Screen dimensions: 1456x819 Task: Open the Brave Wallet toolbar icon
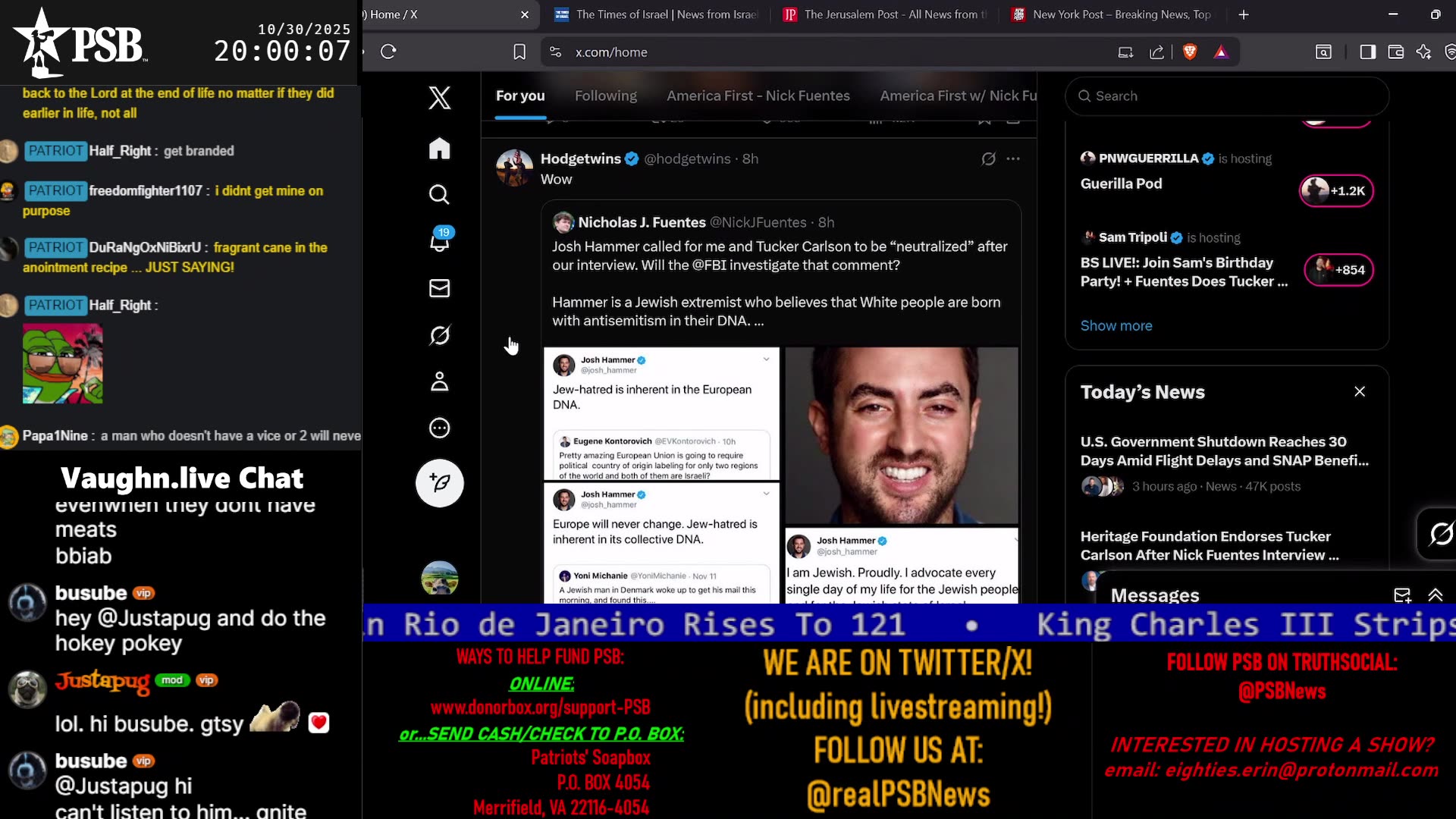[1395, 52]
